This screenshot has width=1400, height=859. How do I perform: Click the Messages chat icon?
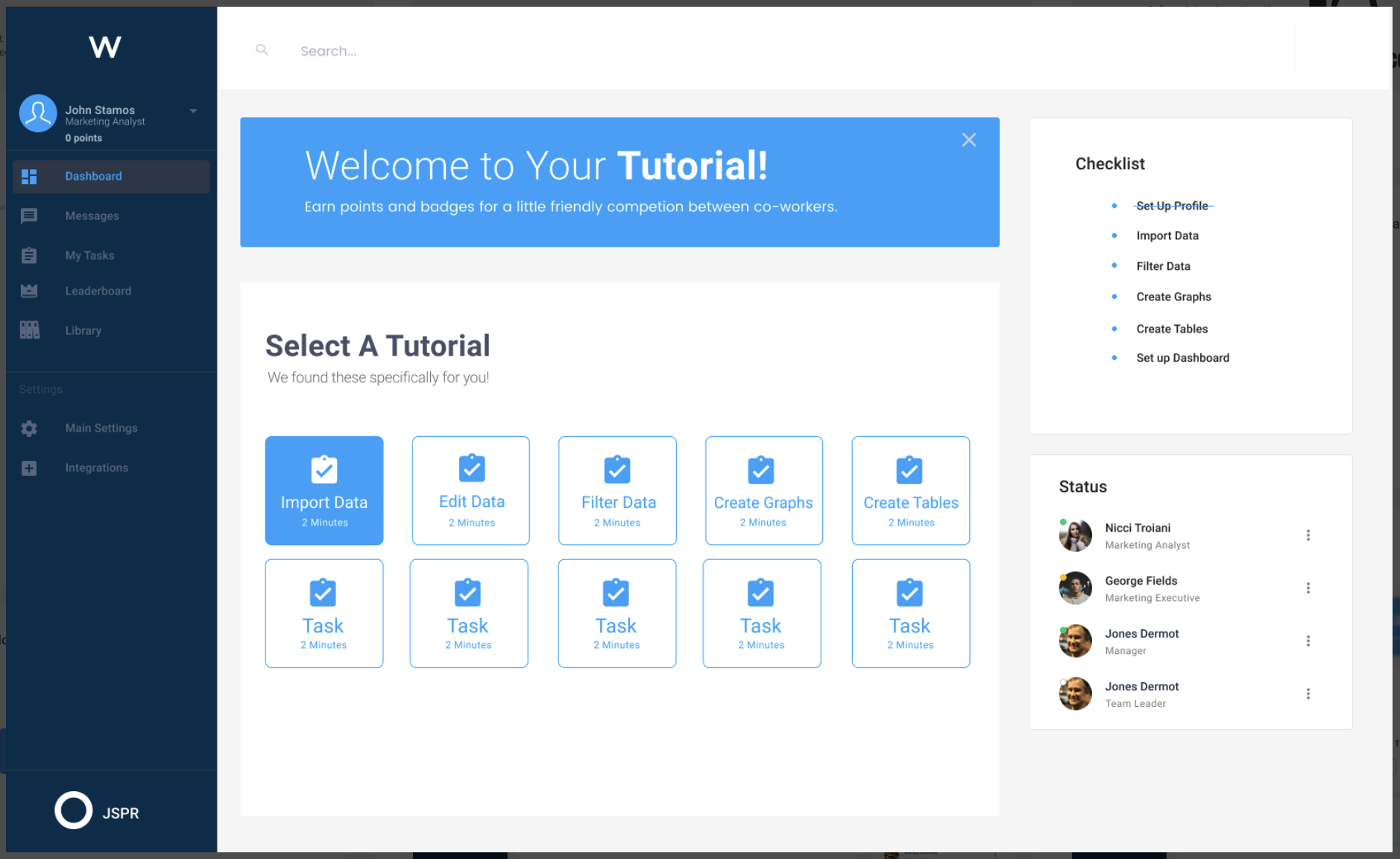pyautogui.click(x=29, y=216)
